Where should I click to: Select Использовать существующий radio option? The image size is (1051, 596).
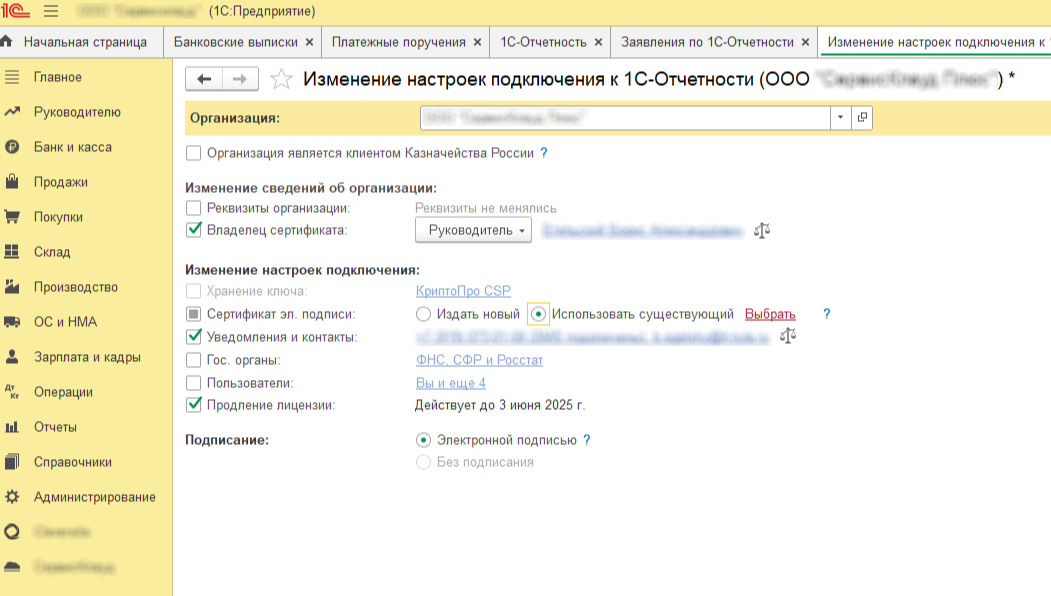(538, 314)
